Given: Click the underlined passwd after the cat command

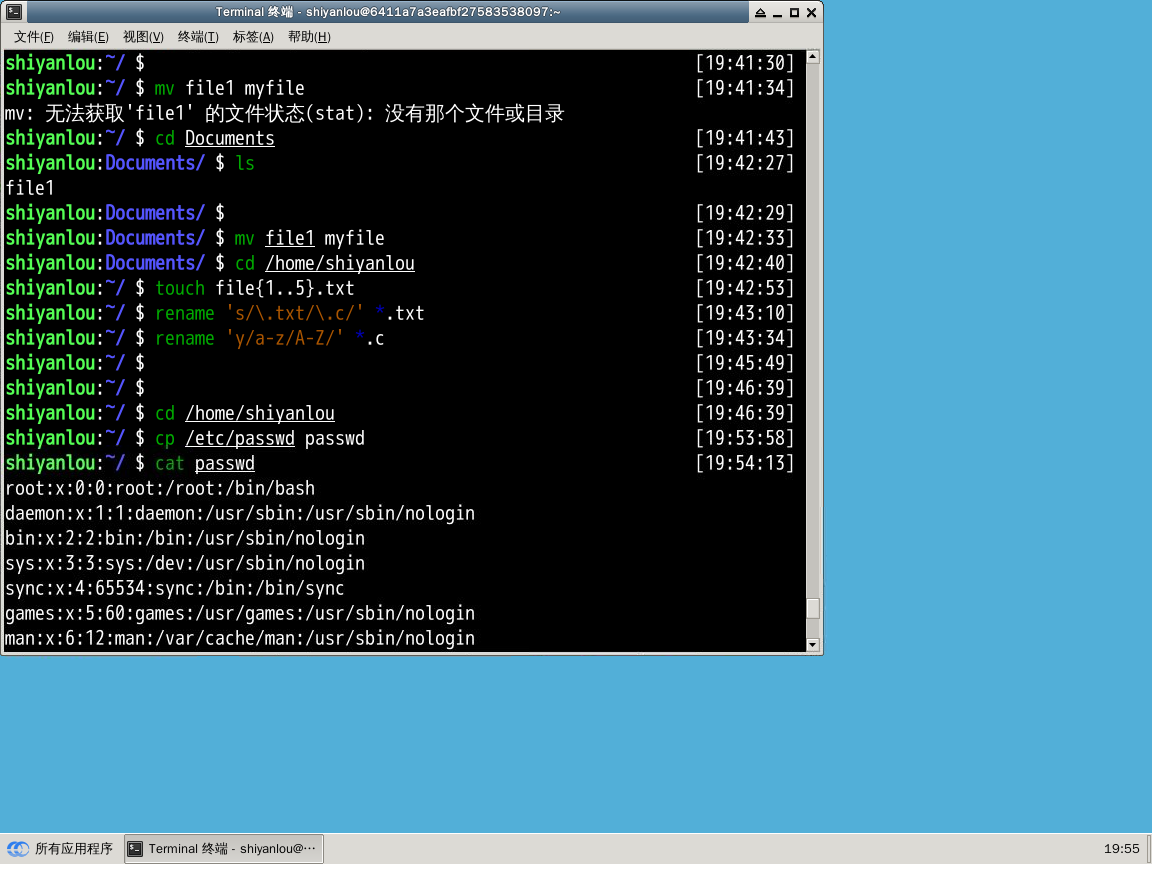Looking at the screenshot, I should pos(224,463).
